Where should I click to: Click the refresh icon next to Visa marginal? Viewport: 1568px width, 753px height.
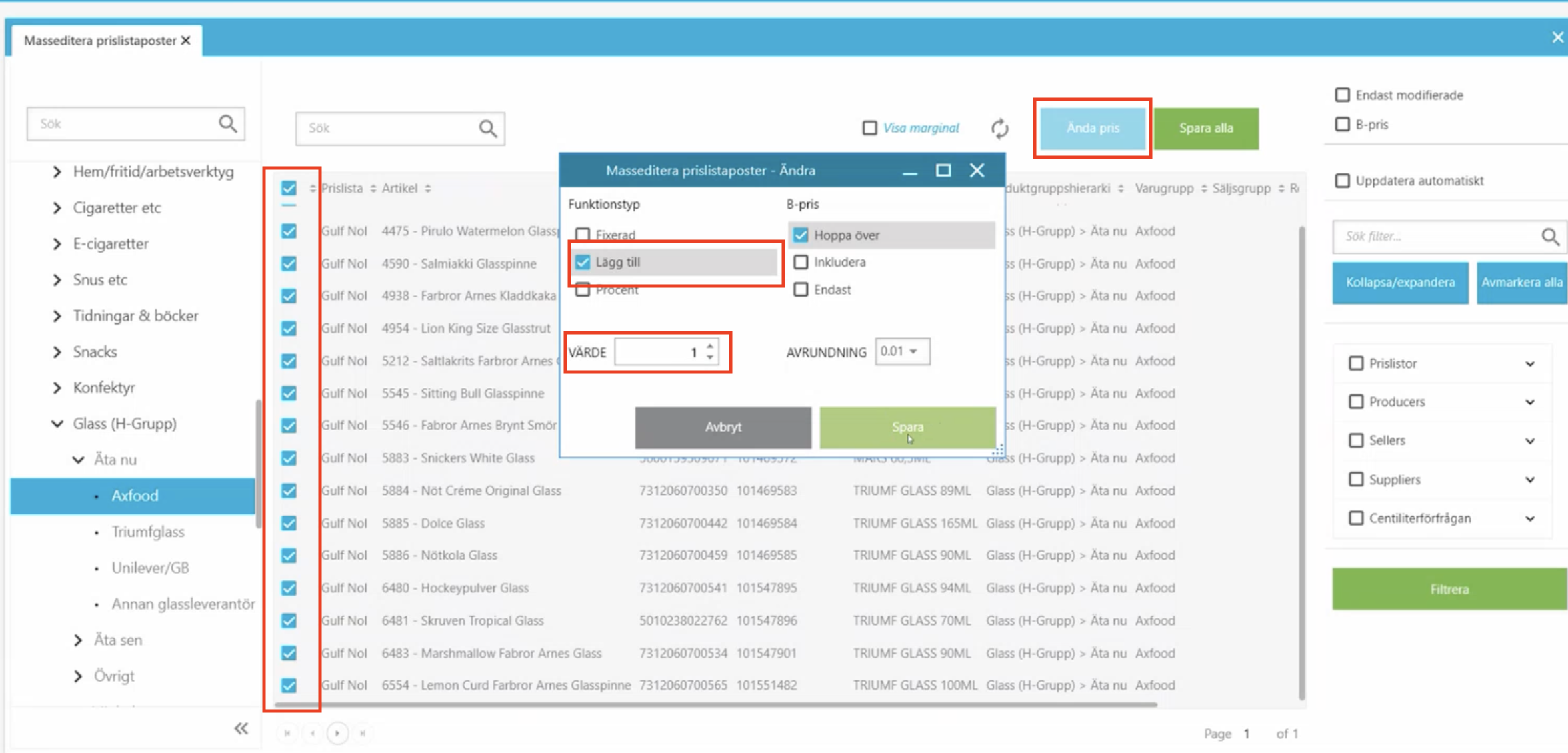(x=999, y=128)
